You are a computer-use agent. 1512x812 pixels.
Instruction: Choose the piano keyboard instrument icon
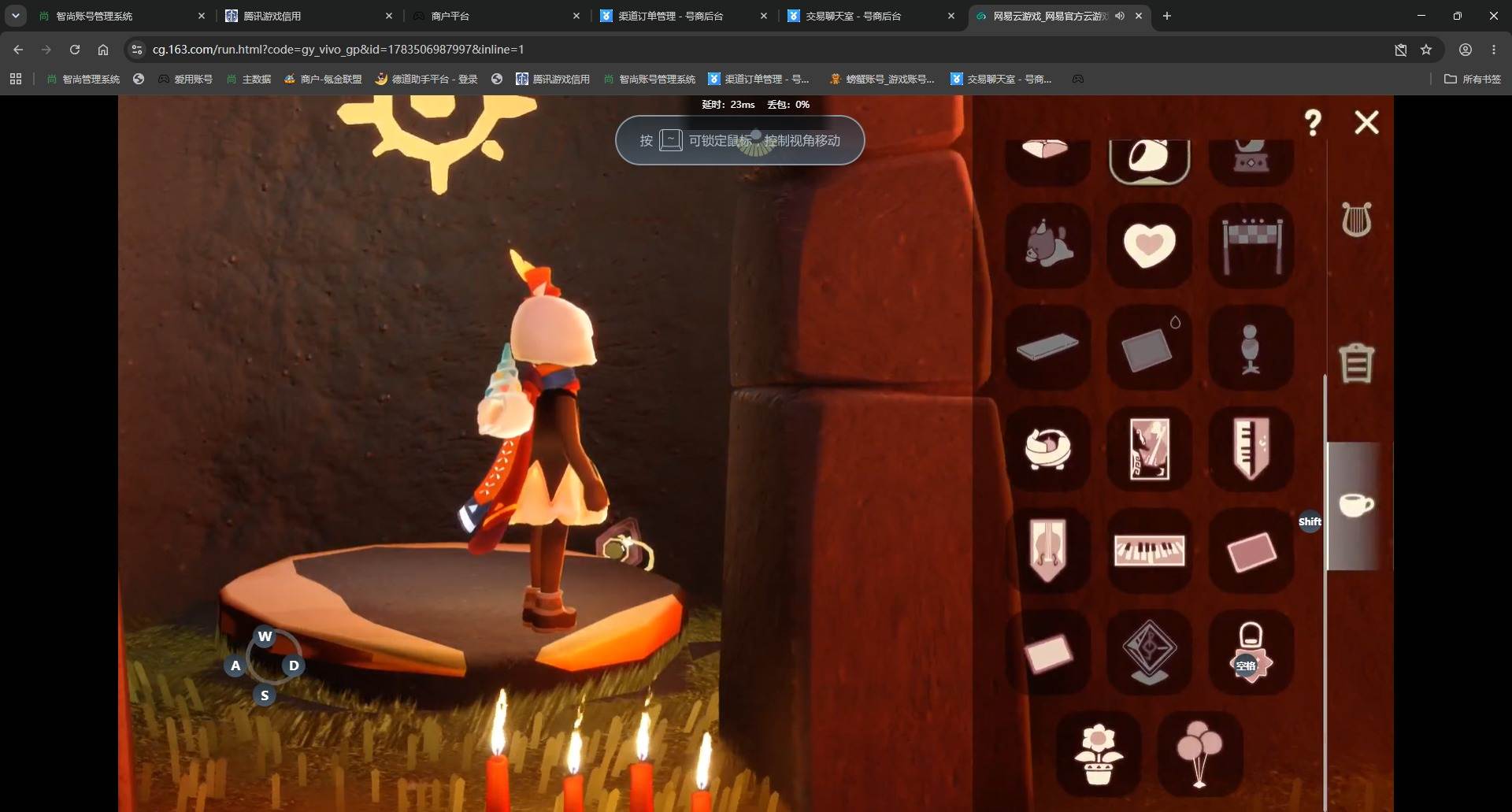coord(1149,551)
